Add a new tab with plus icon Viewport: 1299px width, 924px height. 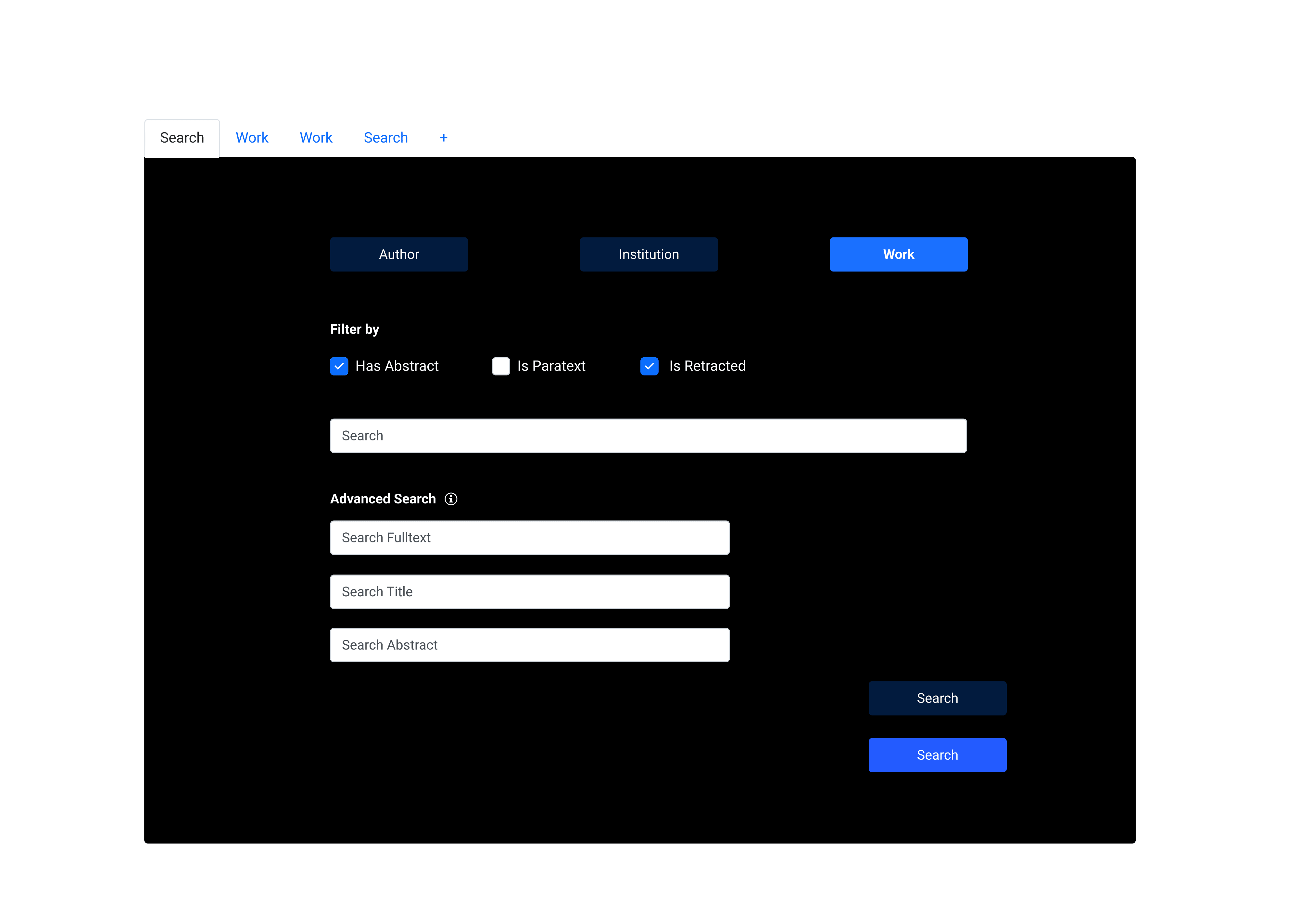[x=444, y=138]
